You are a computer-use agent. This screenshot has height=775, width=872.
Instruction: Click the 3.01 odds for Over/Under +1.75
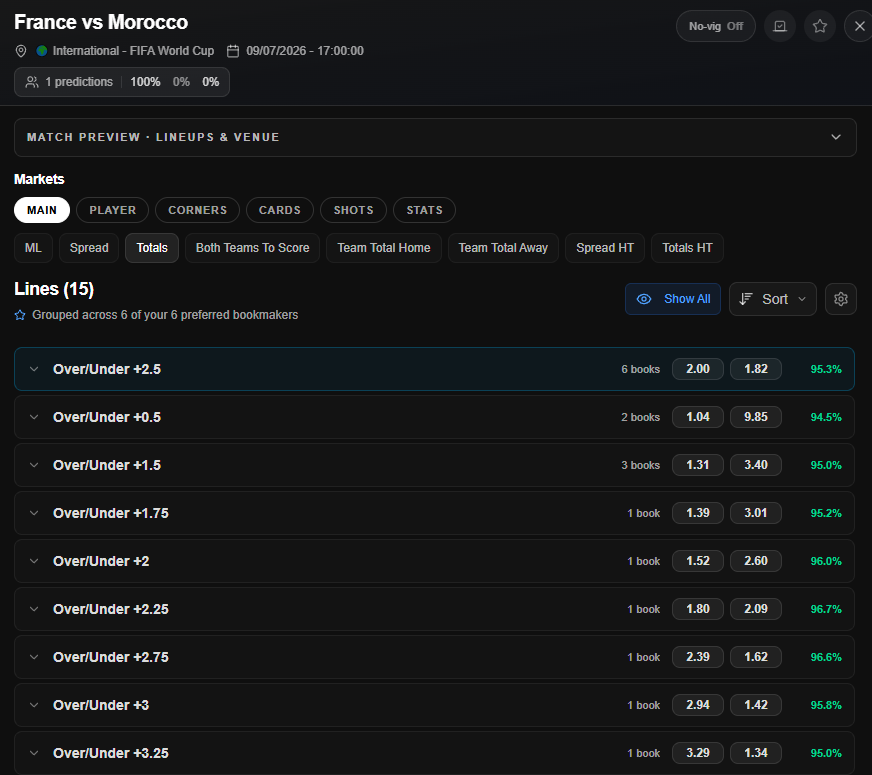coord(756,513)
